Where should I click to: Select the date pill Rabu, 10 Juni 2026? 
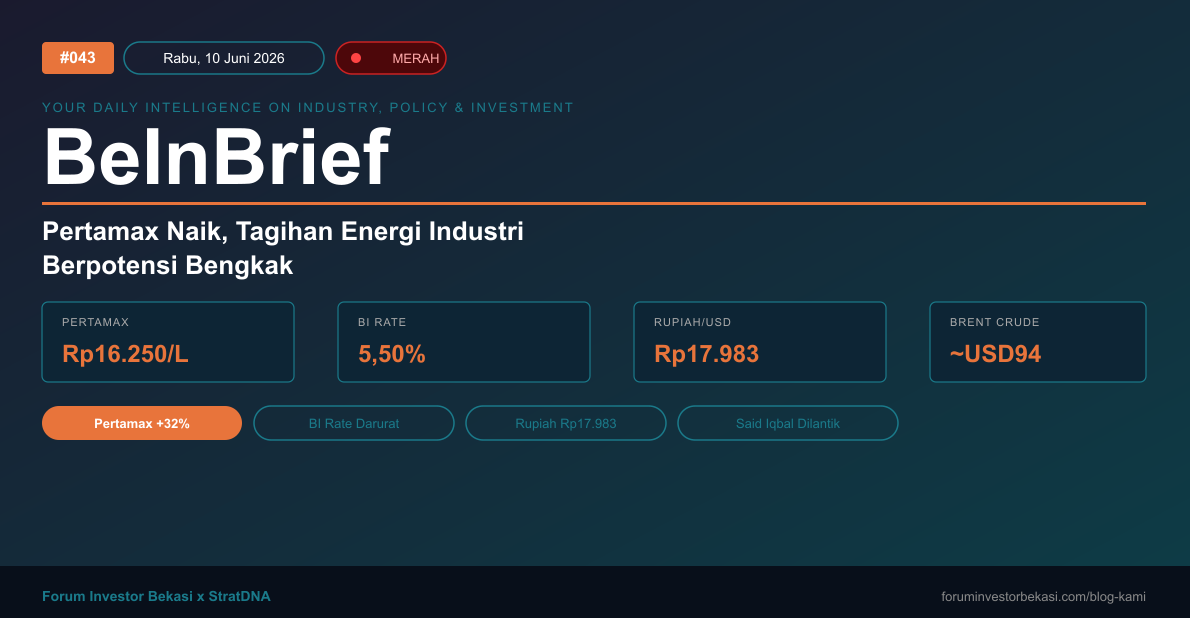point(224,58)
